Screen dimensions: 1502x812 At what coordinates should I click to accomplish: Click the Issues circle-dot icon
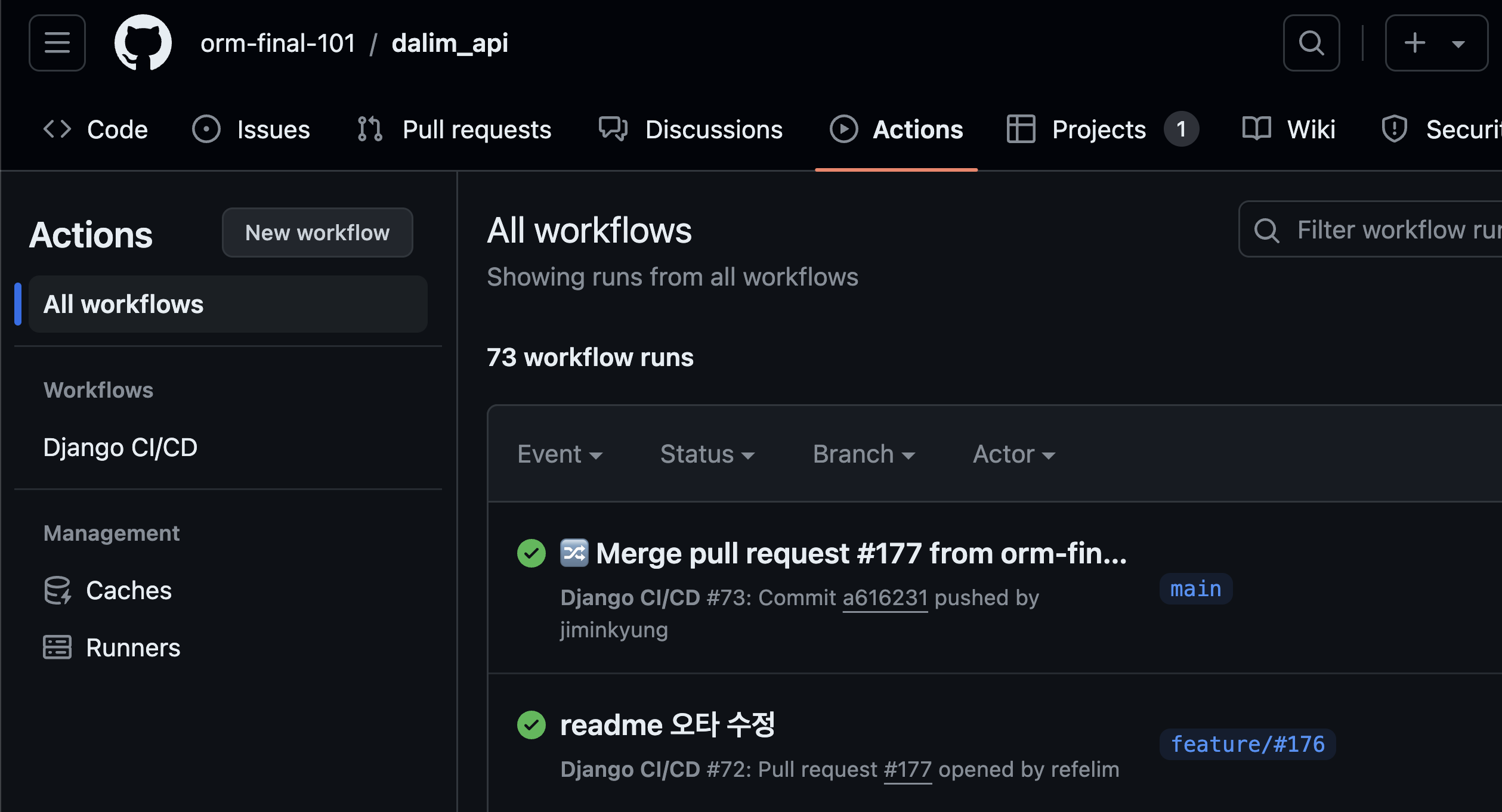pyautogui.click(x=206, y=129)
